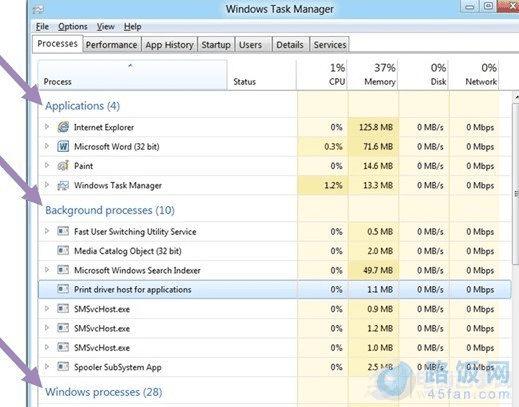Select Print driver host for applications
The width and height of the screenshot is (519, 407).
pyautogui.click(x=275, y=289)
